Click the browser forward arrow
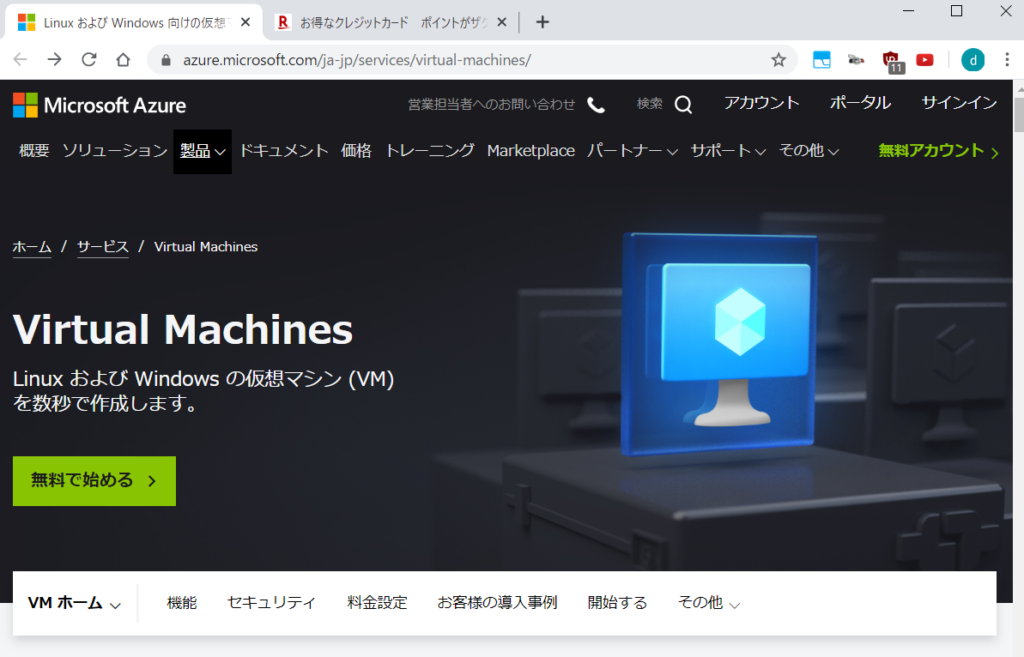The height and width of the screenshot is (657, 1024). coord(55,60)
